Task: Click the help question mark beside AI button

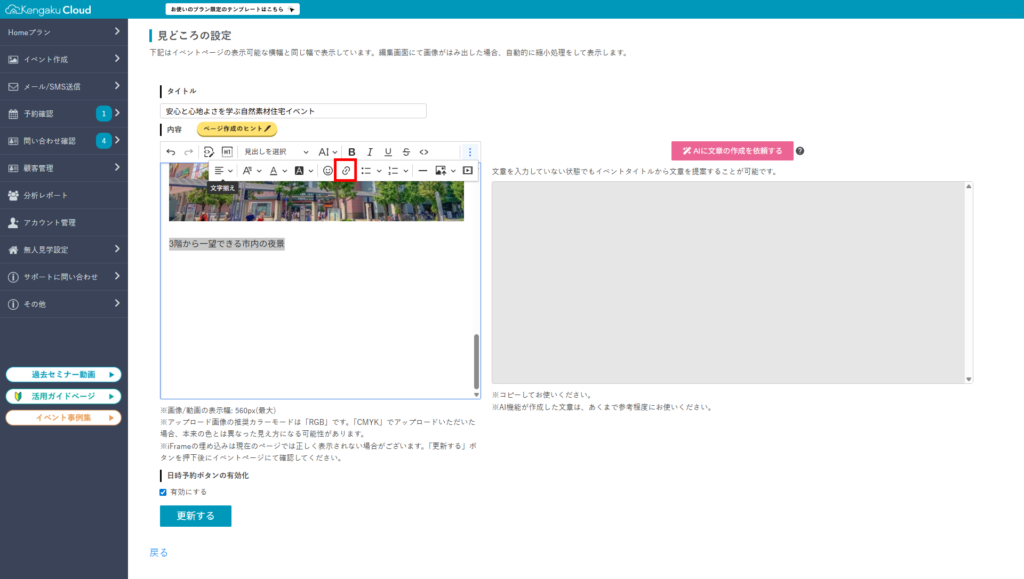Action: coord(800,151)
